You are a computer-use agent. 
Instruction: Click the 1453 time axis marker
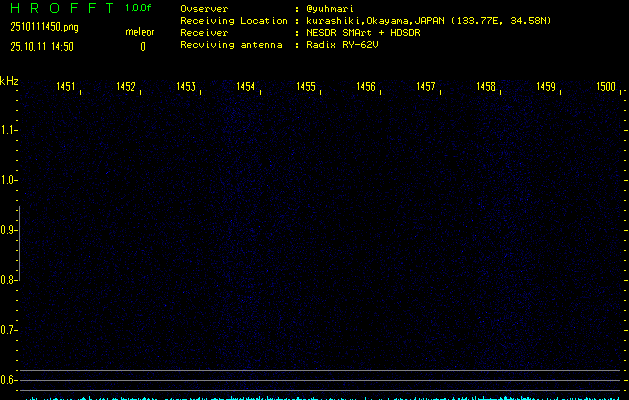point(186,87)
